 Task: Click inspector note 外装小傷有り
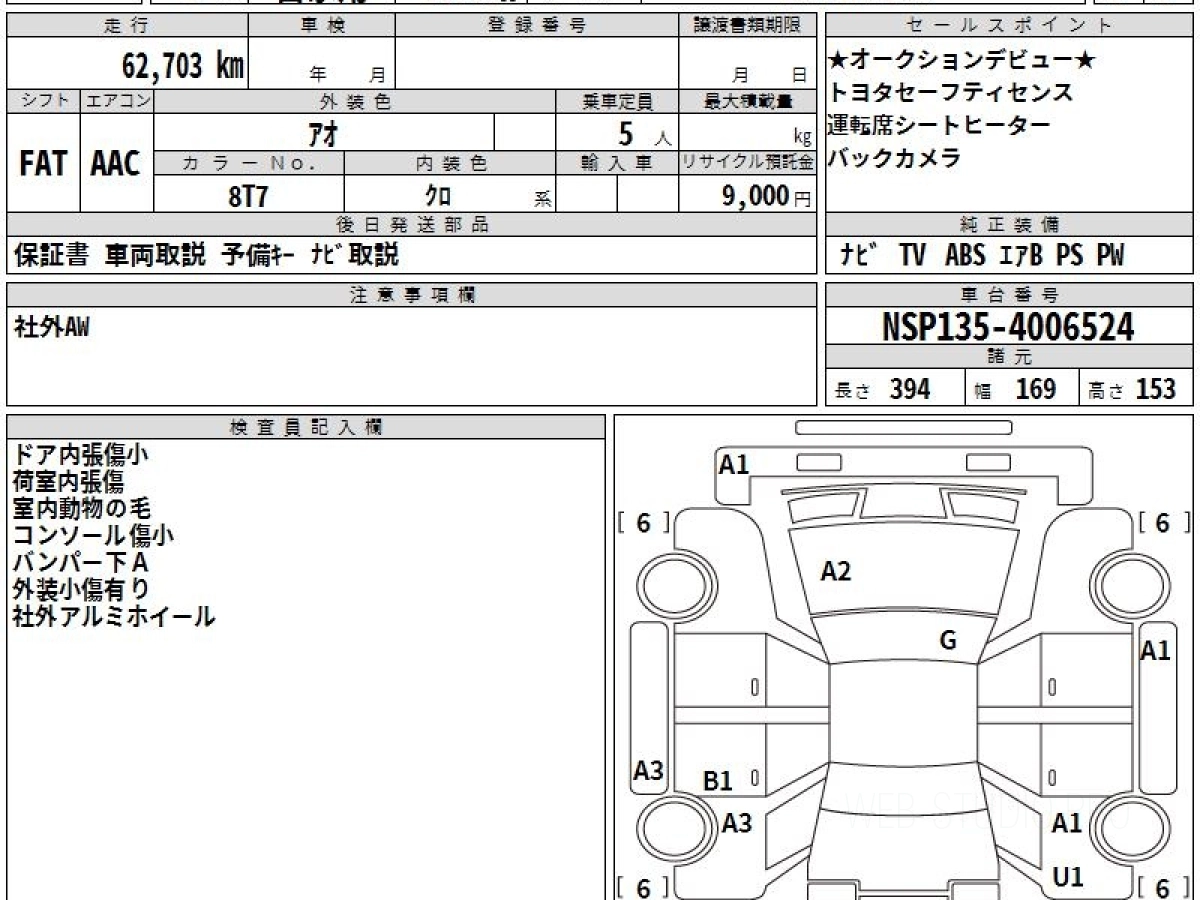82,589
